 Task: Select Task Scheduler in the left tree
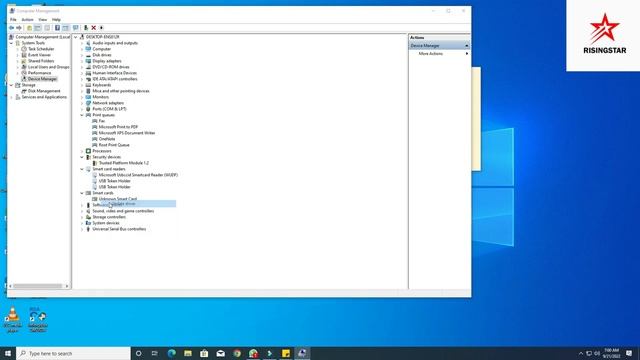tap(41, 49)
